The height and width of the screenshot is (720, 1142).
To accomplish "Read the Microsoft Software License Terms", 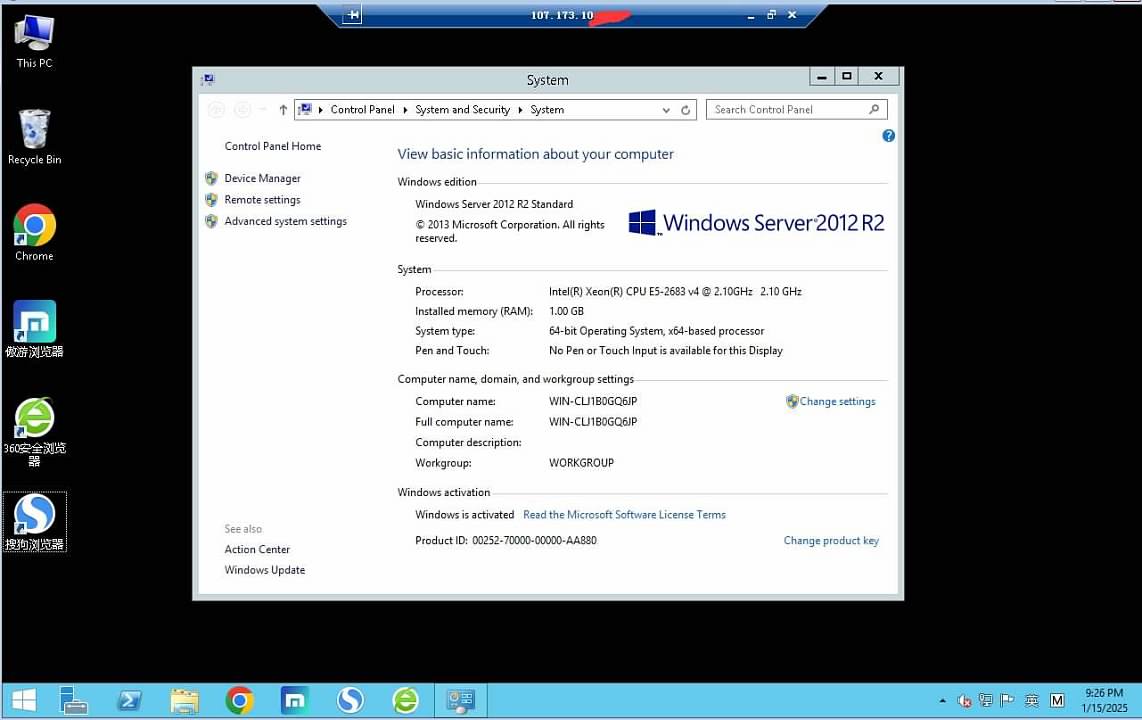I will [624, 514].
